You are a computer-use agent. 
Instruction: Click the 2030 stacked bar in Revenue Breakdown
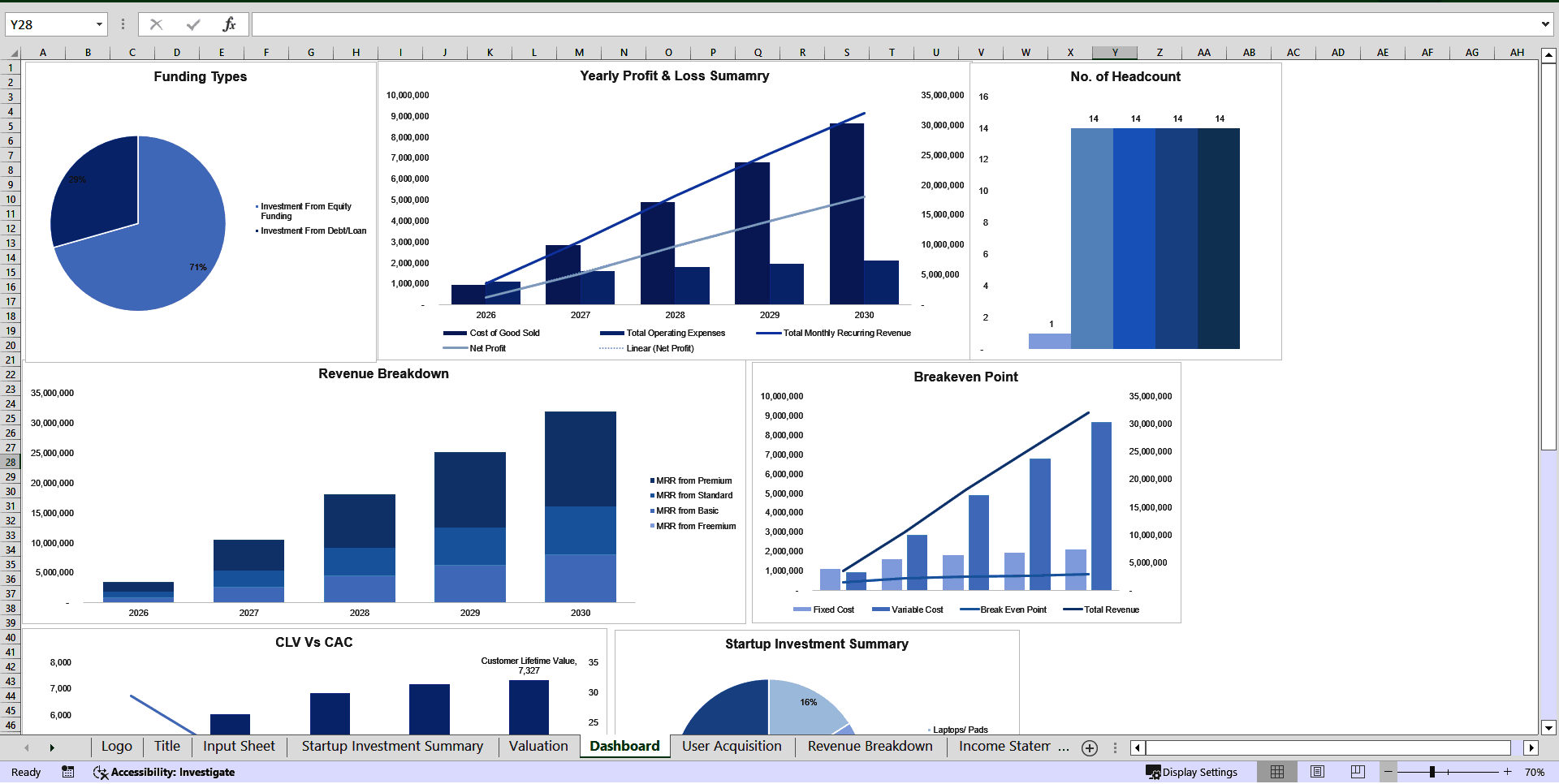click(581, 506)
